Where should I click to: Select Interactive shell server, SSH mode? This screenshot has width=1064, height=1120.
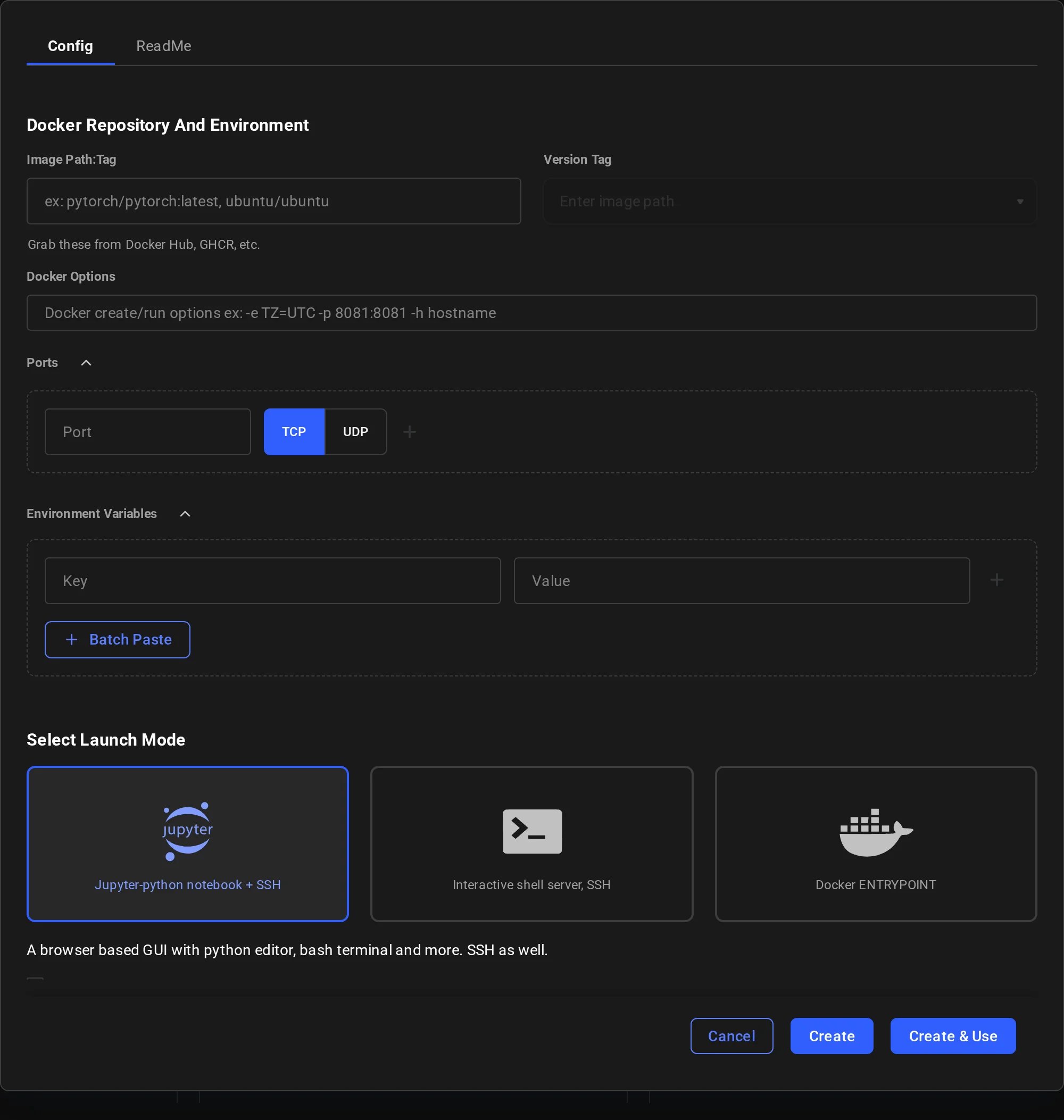click(x=531, y=844)
